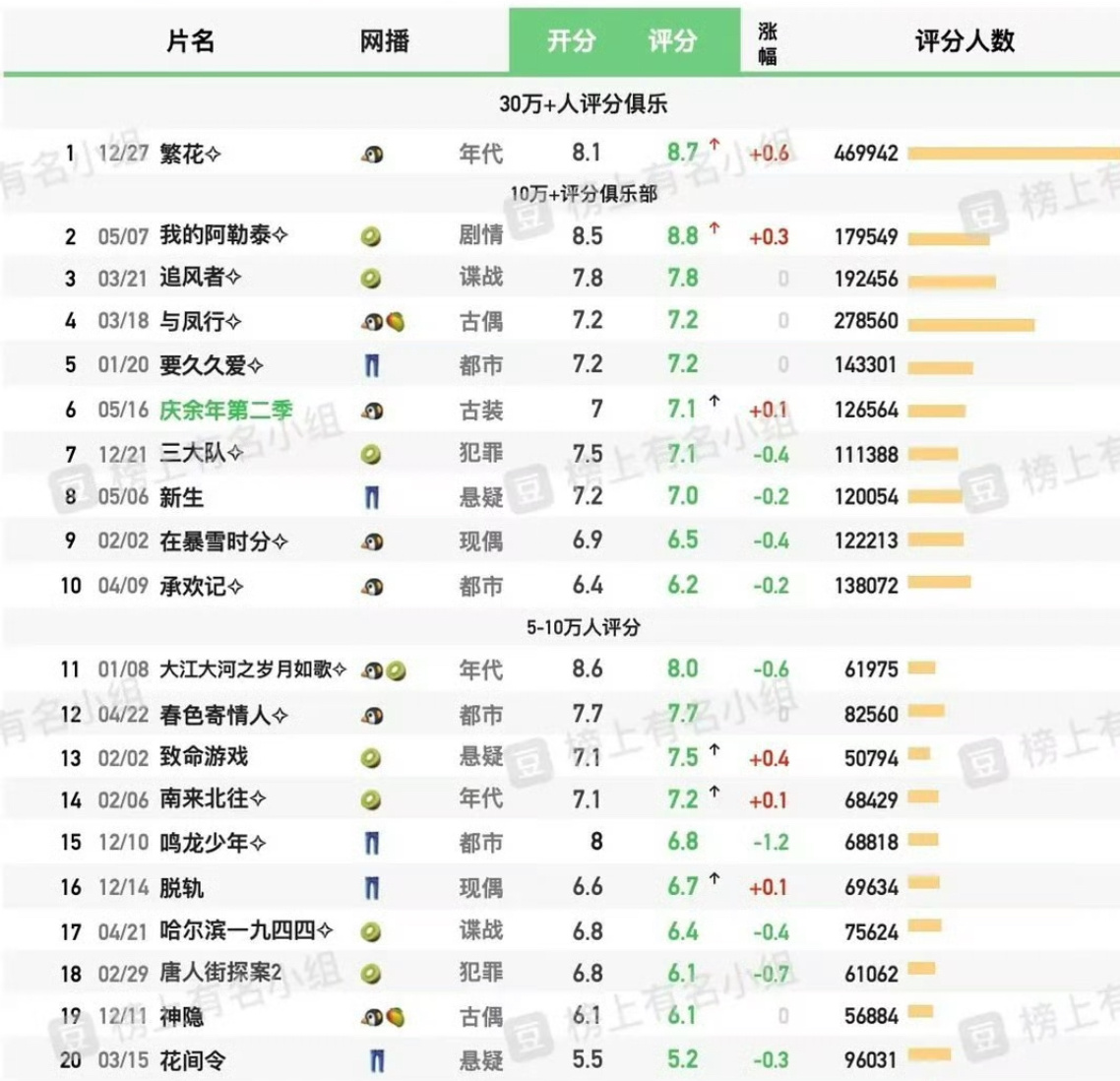Open the 我的阿勒泰 title link

coord(222,235)
